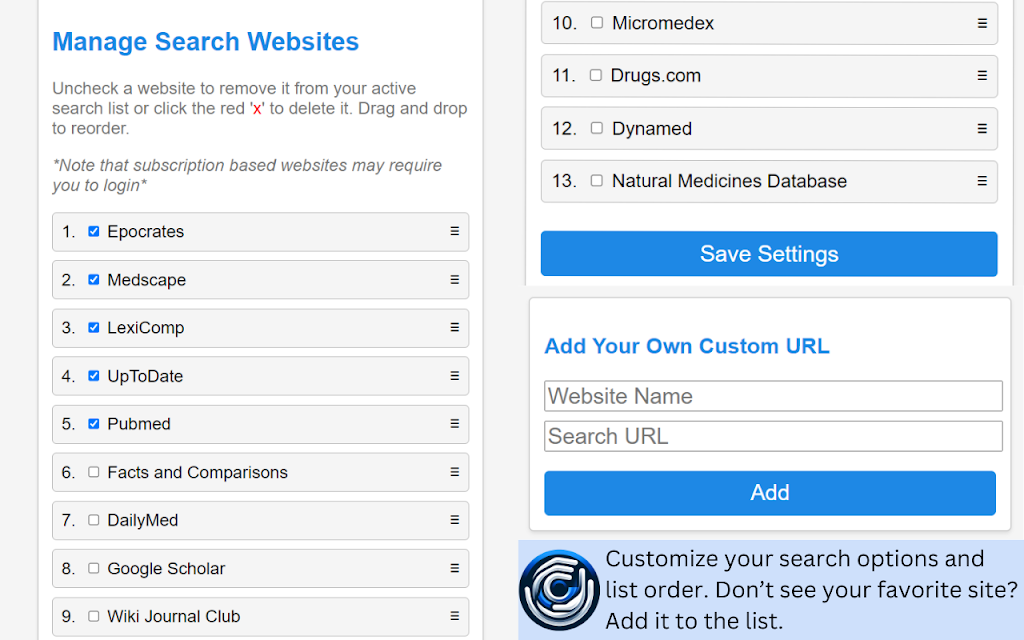Select the Pubmed list label

pyautogui.click(x=138, y=424)
